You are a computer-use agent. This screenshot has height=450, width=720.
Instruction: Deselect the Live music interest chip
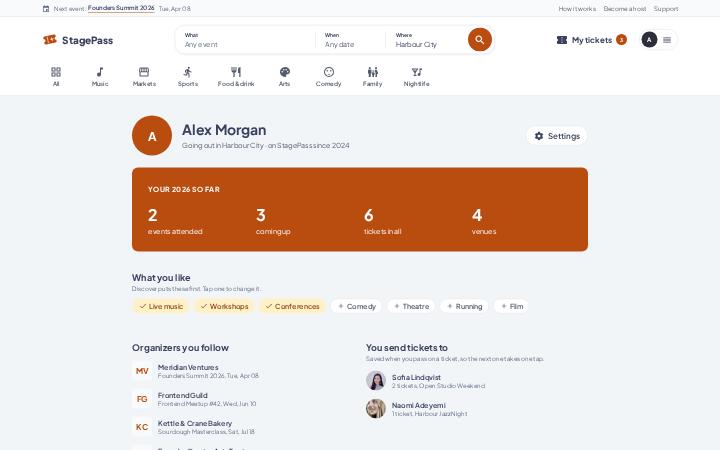point(161,306)
